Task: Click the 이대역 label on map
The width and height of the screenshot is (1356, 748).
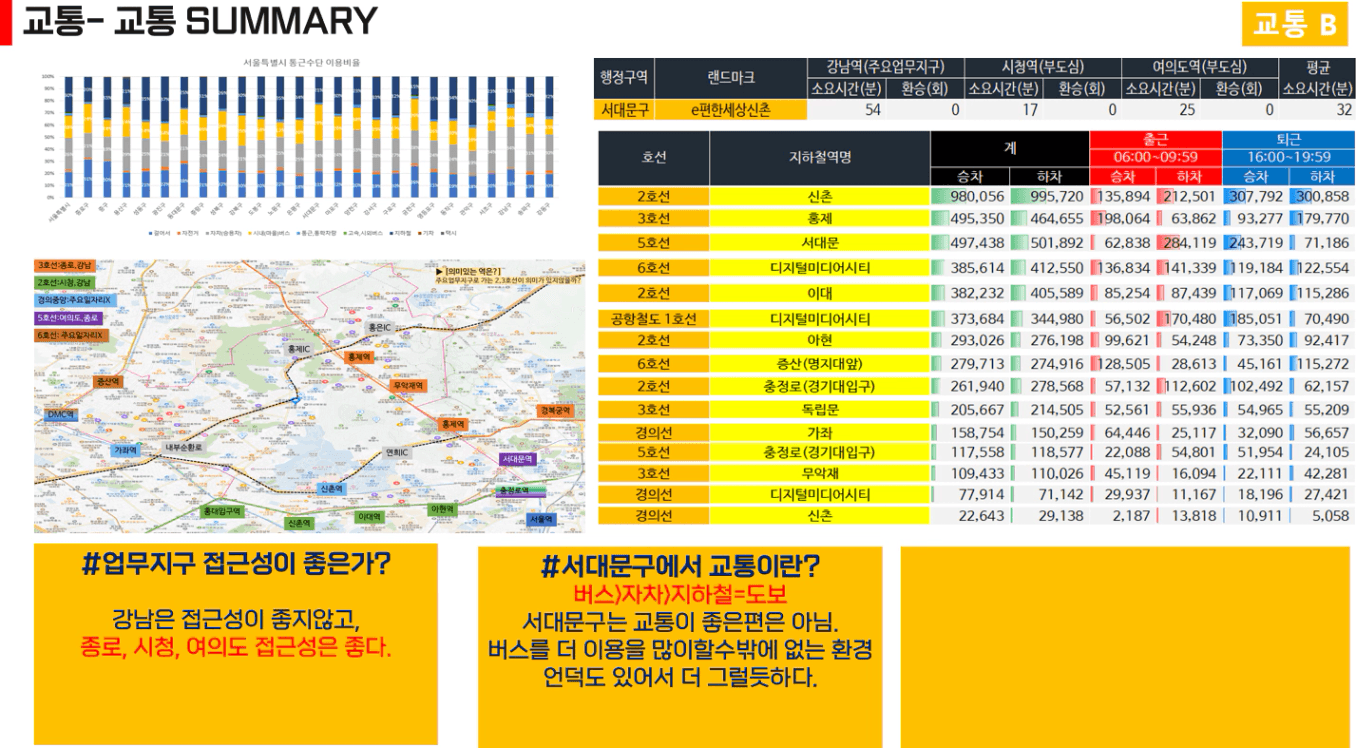Action: 370,516
